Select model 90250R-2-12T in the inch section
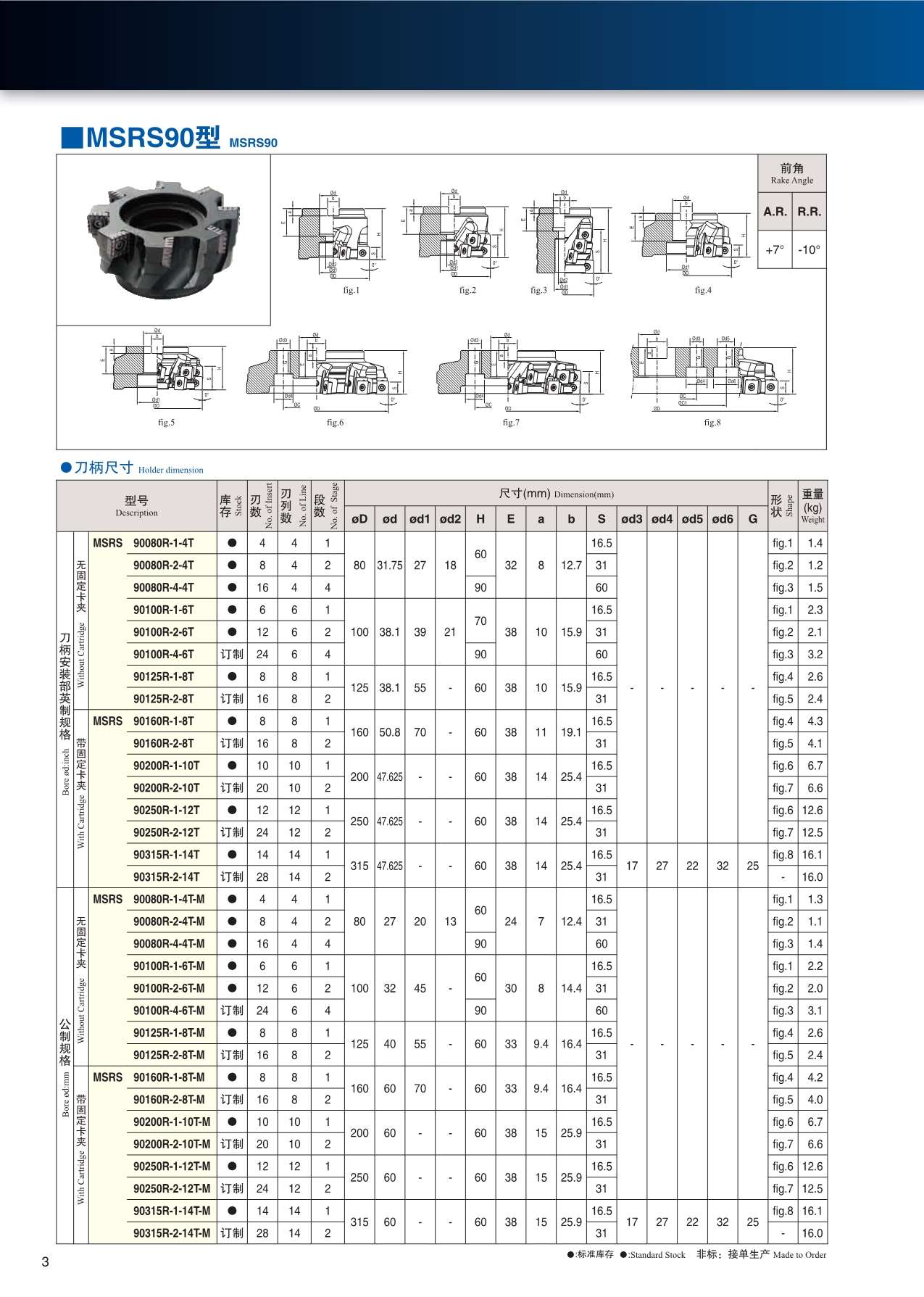Screen dimensions: 924x1297 coord(167,833)
